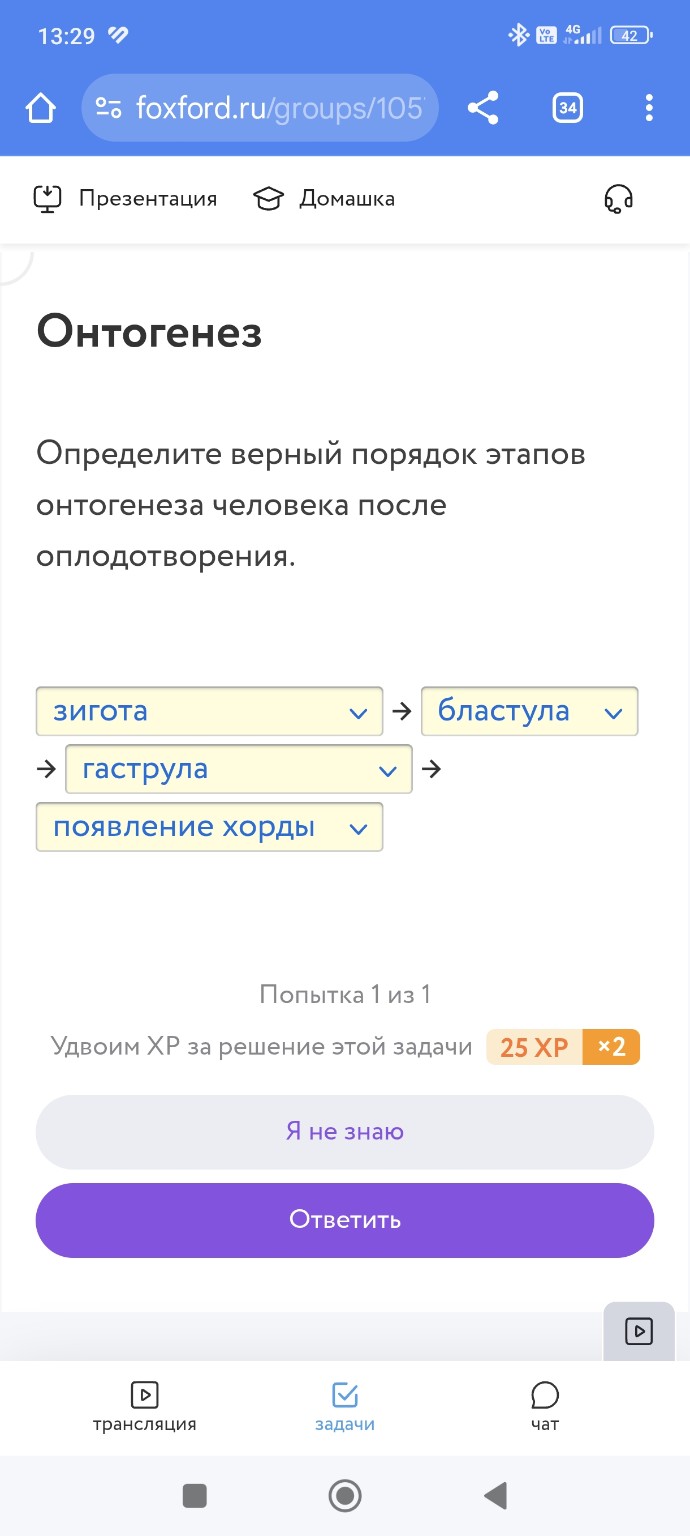
Task: Open the трансляция broadcast icon
Action: click(x=145, y=1395)
